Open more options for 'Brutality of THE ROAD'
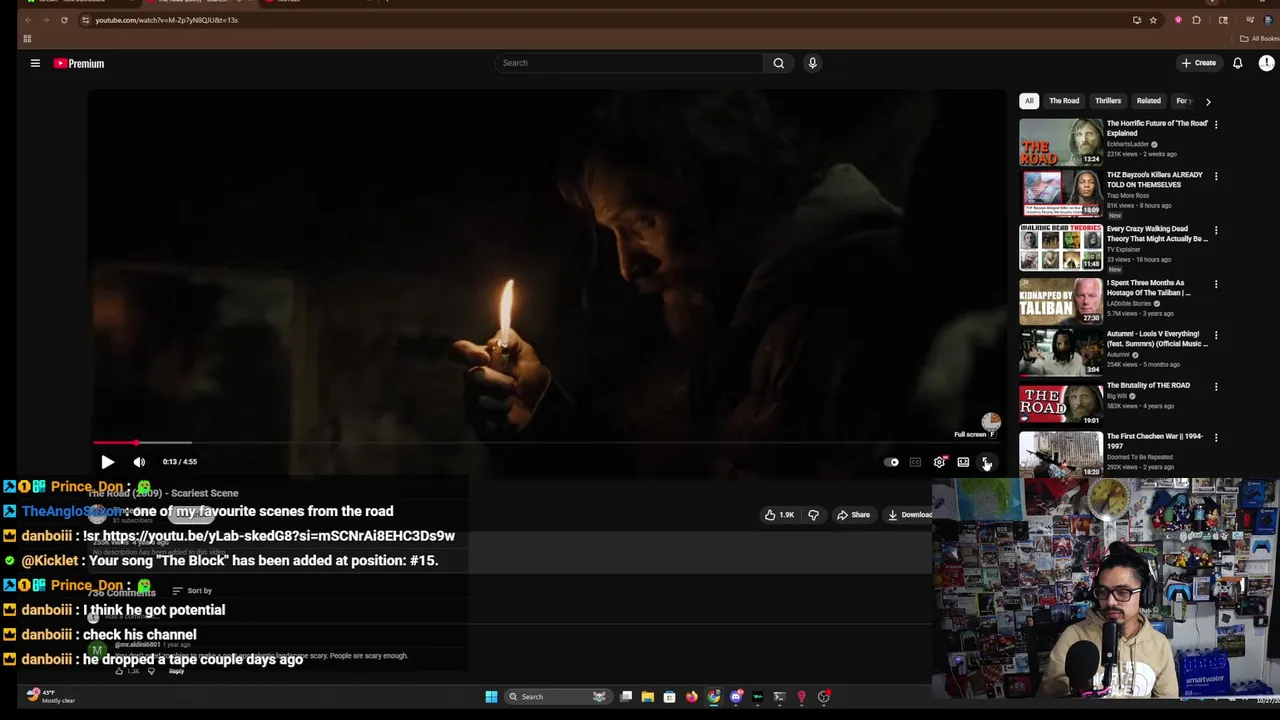 1216,386
